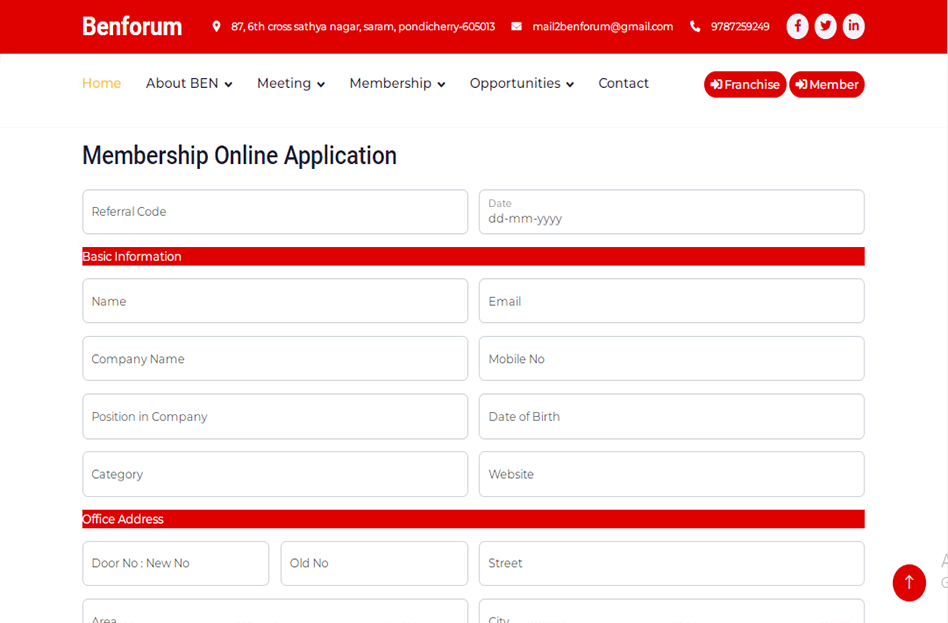
Task: Focus the Position in Company field
Action: (x=275, y=416)
